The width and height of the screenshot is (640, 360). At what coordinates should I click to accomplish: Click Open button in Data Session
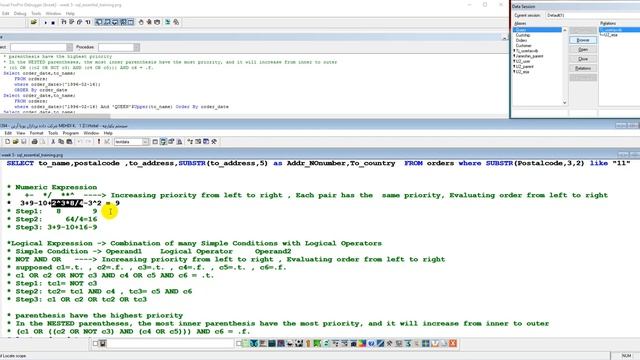(x=583, y=49)
